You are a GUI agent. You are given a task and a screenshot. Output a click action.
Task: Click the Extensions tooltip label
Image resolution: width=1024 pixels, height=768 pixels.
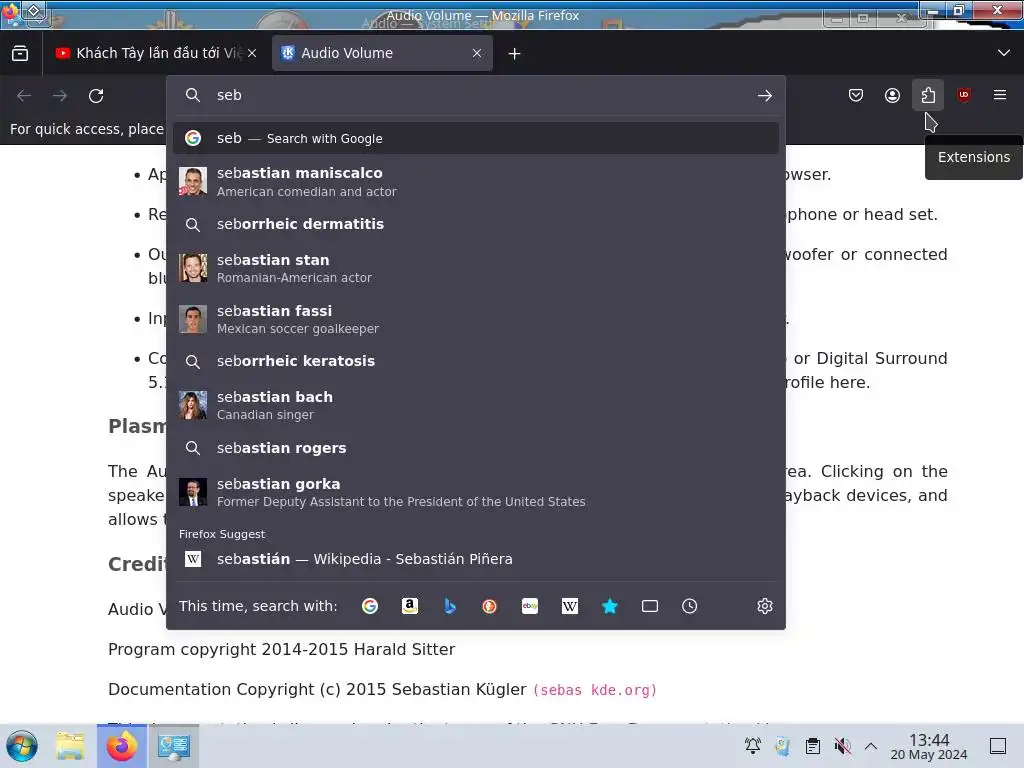point(974,157)
